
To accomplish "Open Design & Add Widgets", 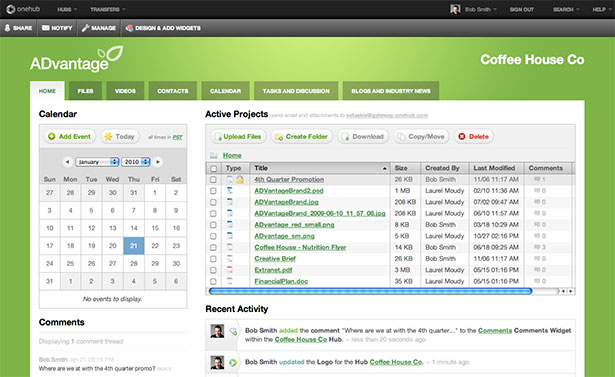I will coord(163,28).
